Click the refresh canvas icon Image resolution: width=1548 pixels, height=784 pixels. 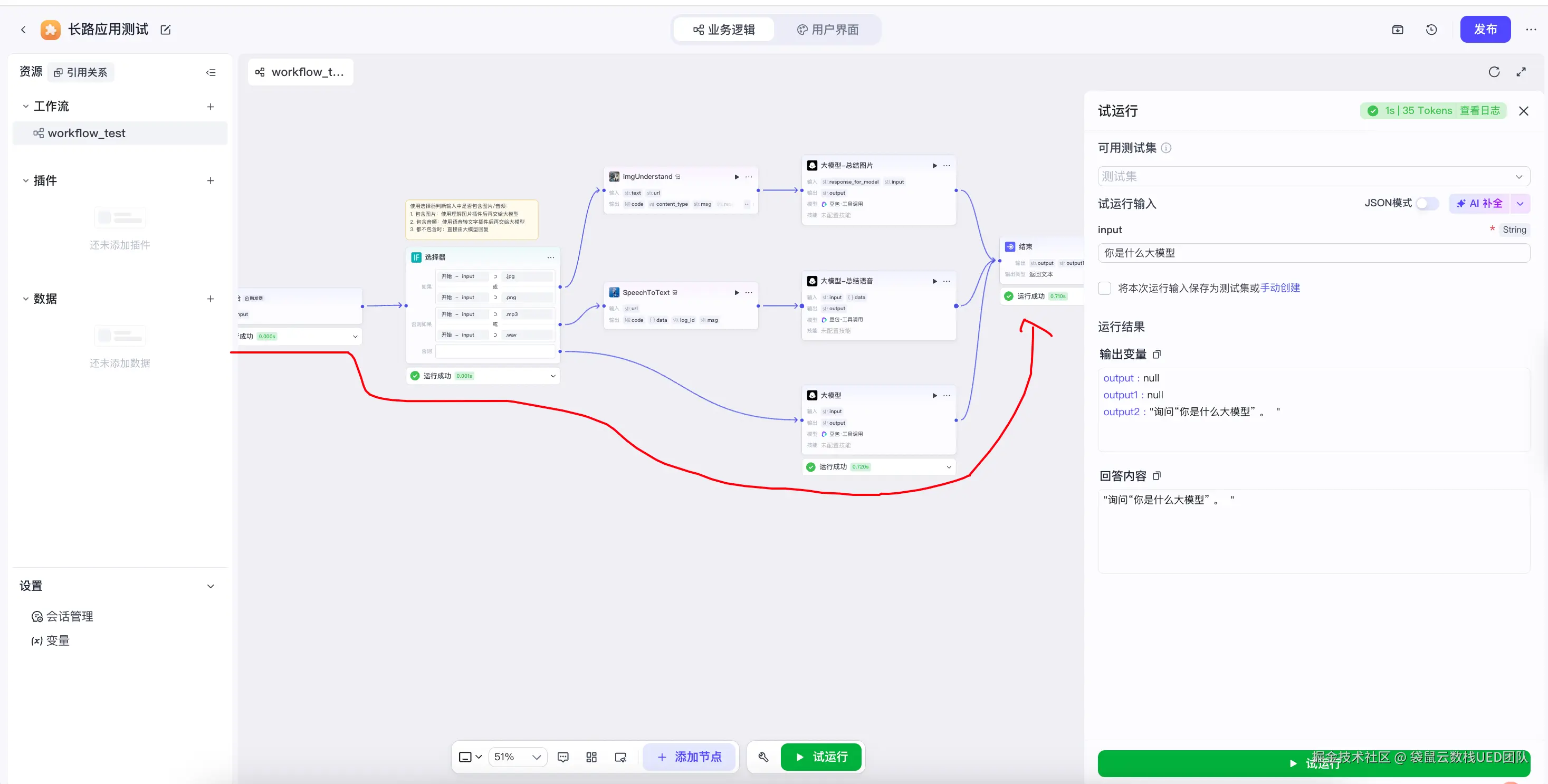pyautogui.click(x=1494, y=72)
